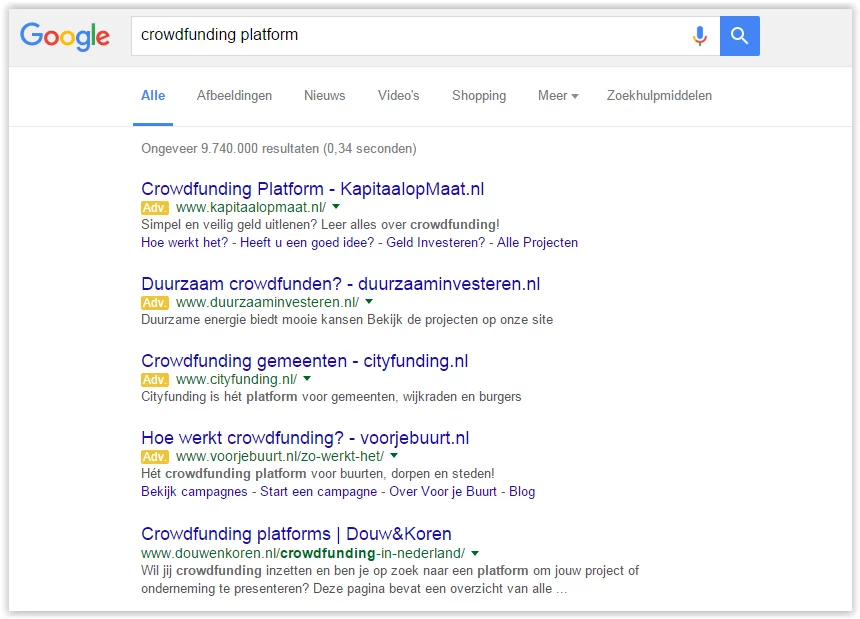The height and width of the screenshot is (619, 860).
Task: Go to the Shopping tab
Action: [x=478, y=96]
